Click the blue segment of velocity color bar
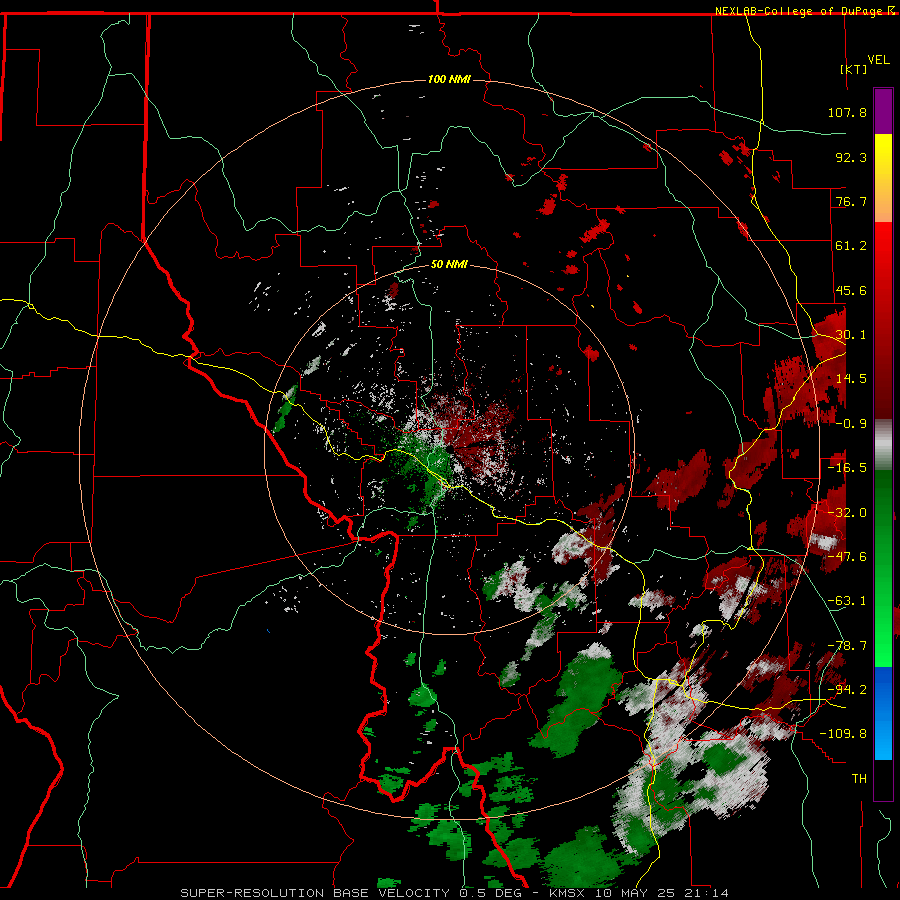This screenshot has height=900, width=900. tap(883, 713)
